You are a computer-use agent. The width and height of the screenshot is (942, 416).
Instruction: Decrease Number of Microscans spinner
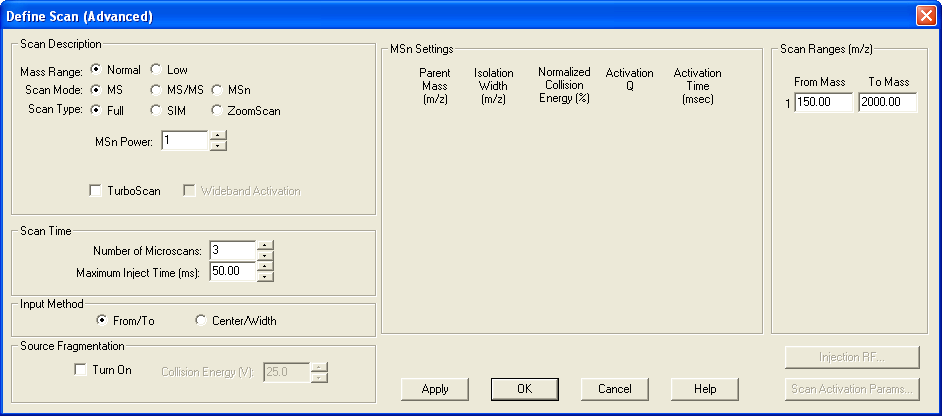coord(264,255)
